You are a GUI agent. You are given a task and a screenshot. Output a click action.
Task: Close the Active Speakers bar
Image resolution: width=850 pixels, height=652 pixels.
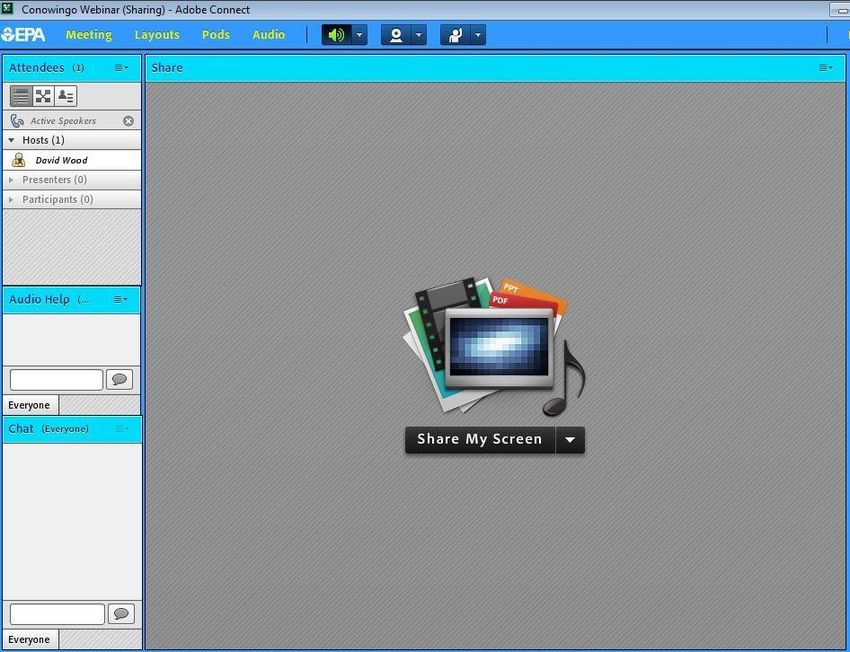click(128, 121)
